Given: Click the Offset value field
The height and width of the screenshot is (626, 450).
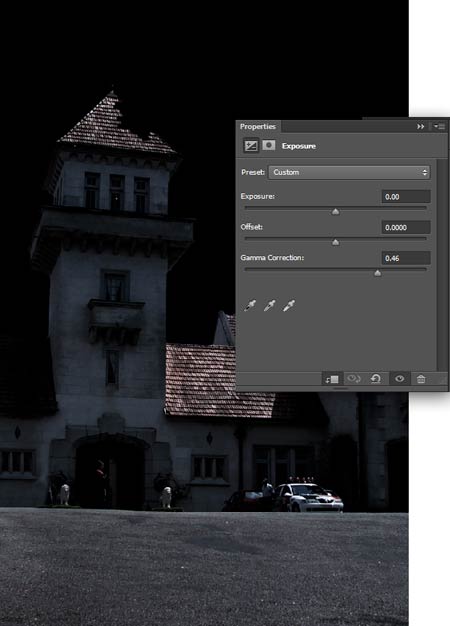Looking at the screenshot, I should (x=406, y=228).
